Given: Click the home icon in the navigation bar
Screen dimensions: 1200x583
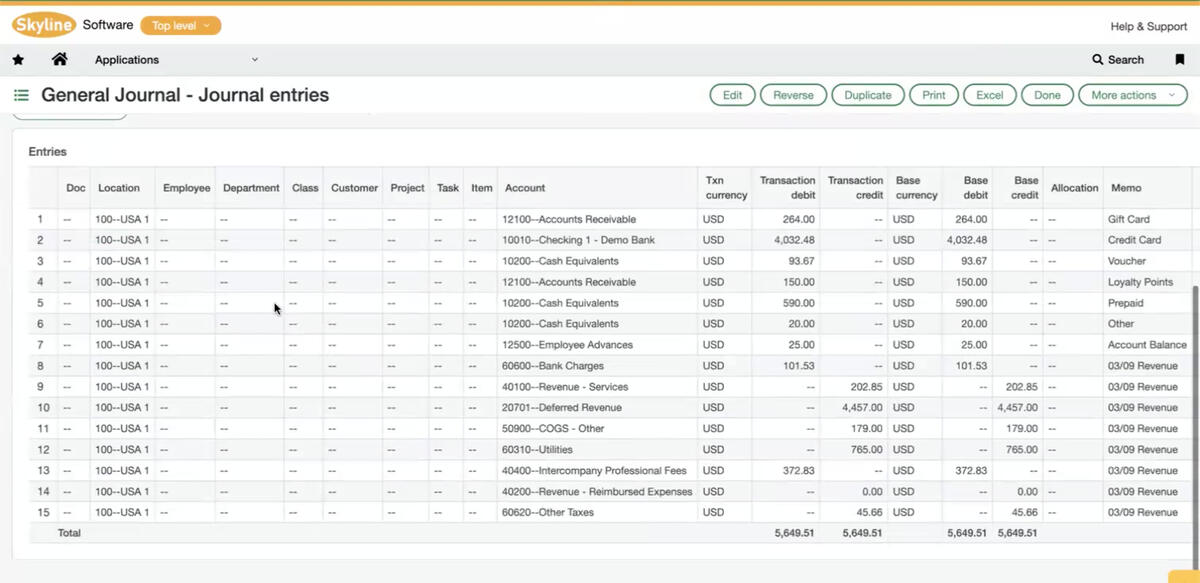Looking at the screenshot, I should [x=58, y=59].
